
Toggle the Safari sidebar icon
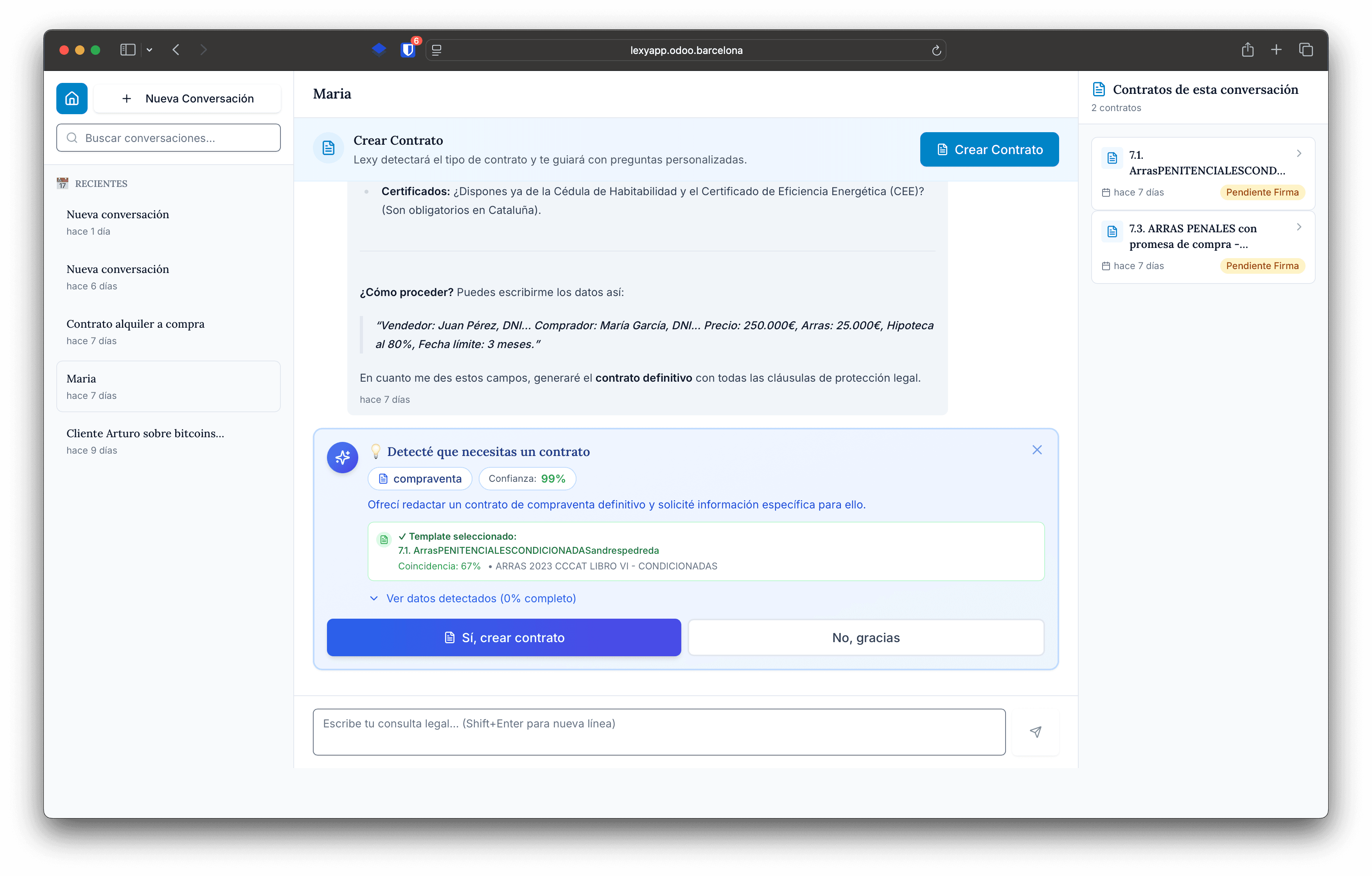click(x=128, y=50)
